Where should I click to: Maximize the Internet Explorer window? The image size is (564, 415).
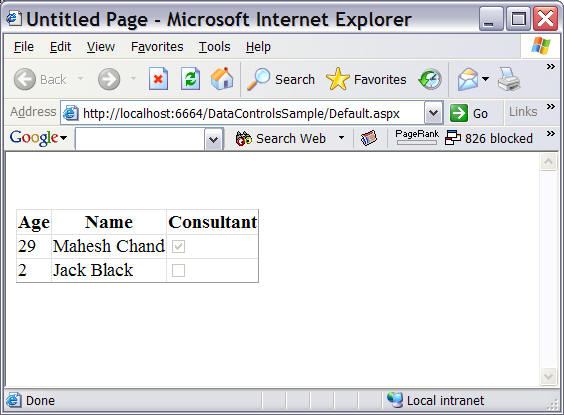pos(518,18)
